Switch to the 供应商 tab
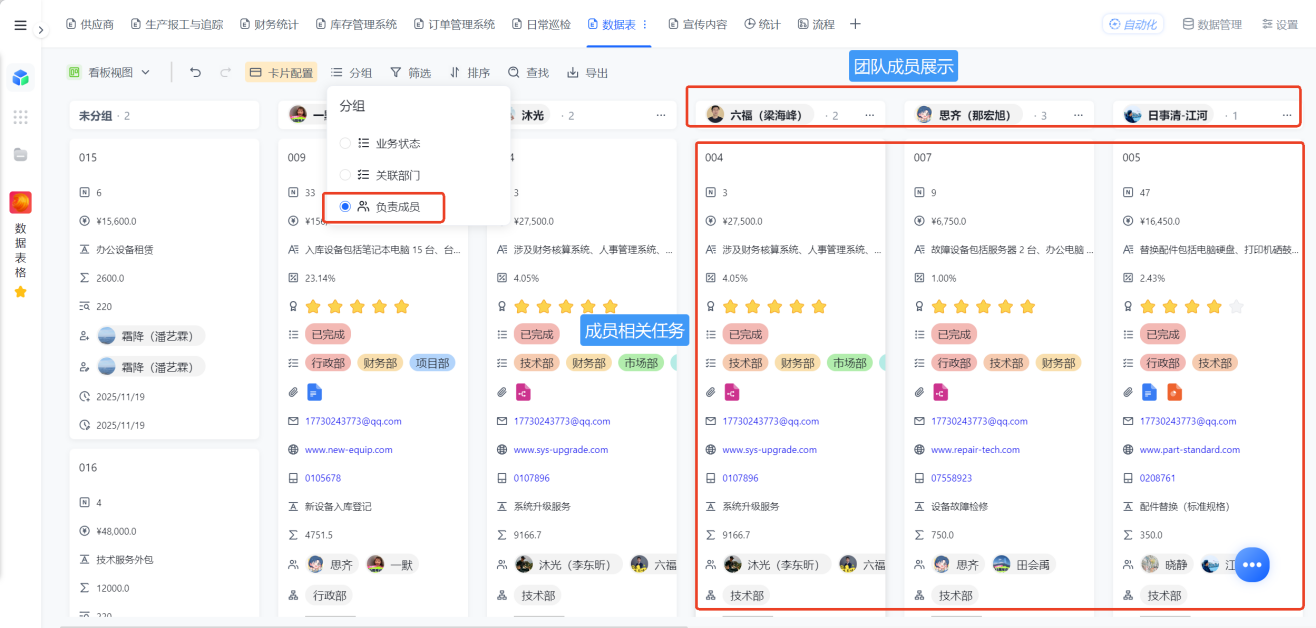 click(89, 24)
